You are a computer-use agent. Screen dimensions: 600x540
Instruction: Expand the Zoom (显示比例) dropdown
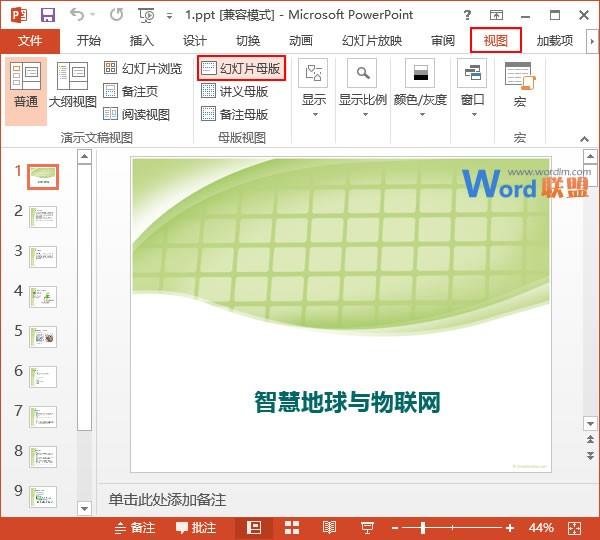click(362, 90)
